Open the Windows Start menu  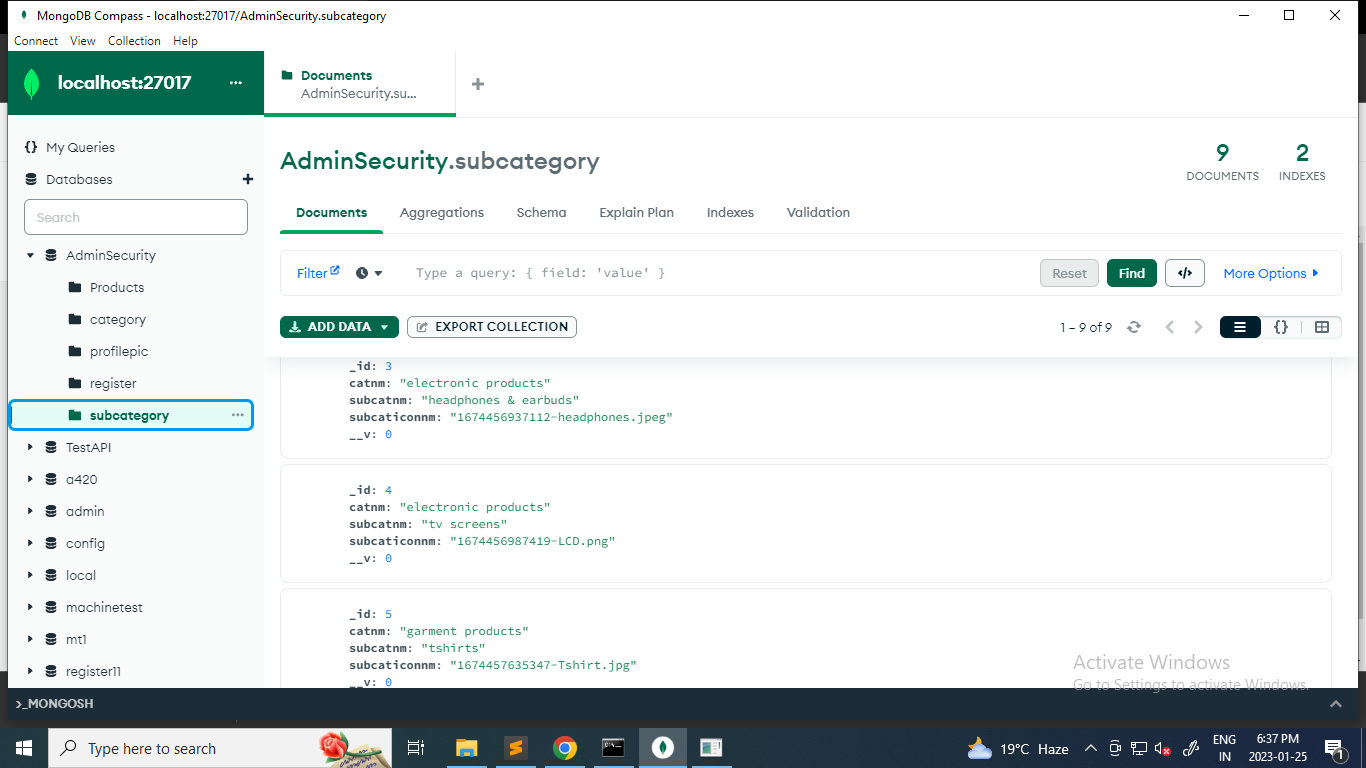(x=24, y=748)
